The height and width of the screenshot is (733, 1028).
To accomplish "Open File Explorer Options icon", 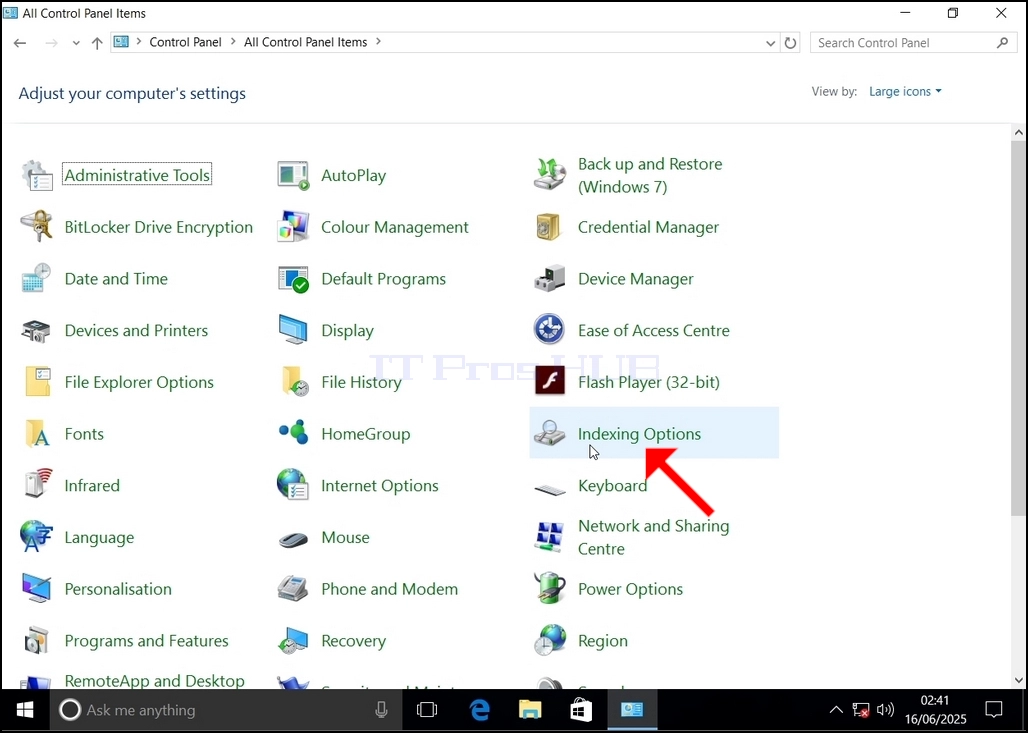I will point(37,382).
